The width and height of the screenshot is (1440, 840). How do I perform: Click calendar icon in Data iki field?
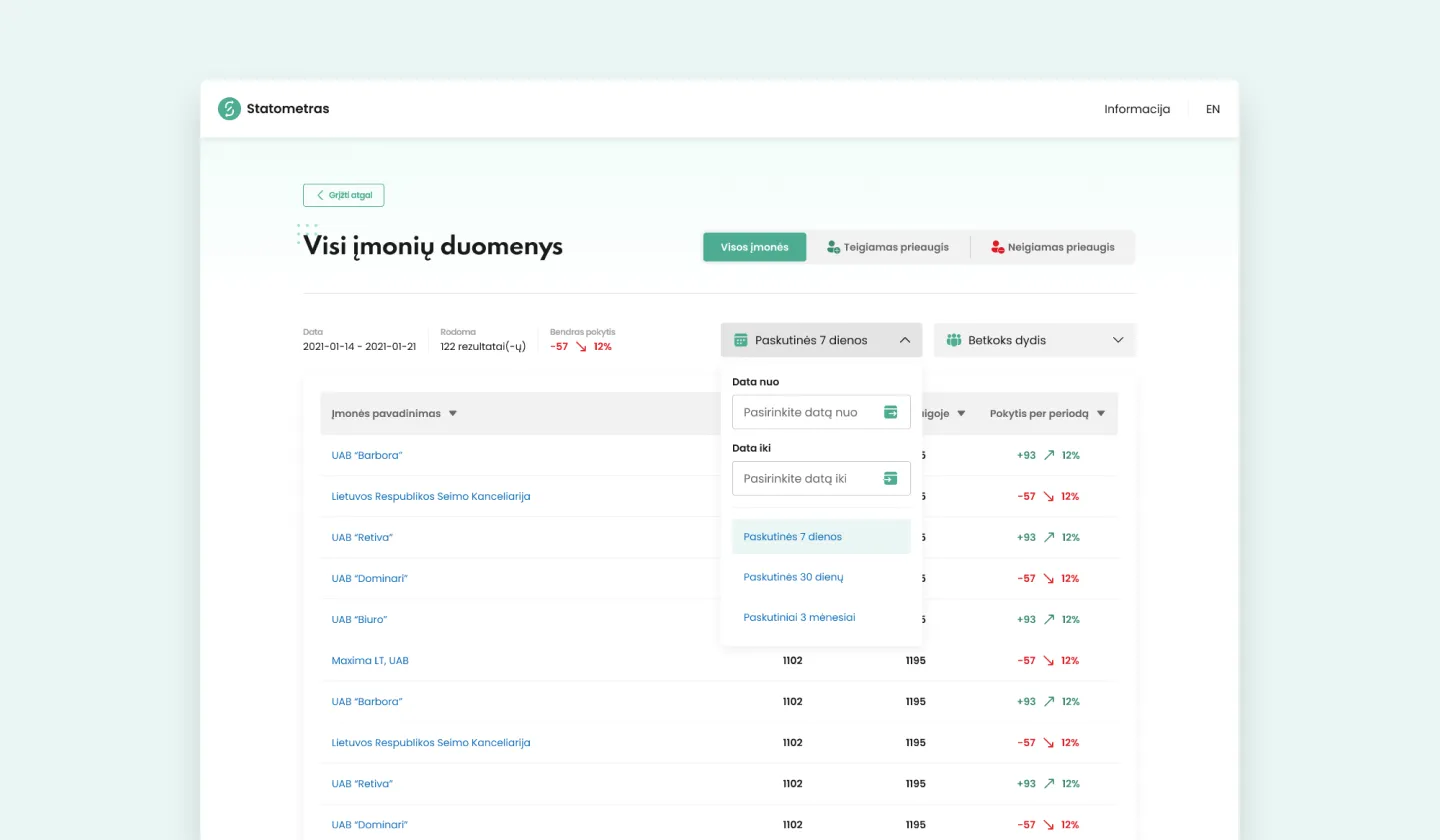(x=890, y=479)
